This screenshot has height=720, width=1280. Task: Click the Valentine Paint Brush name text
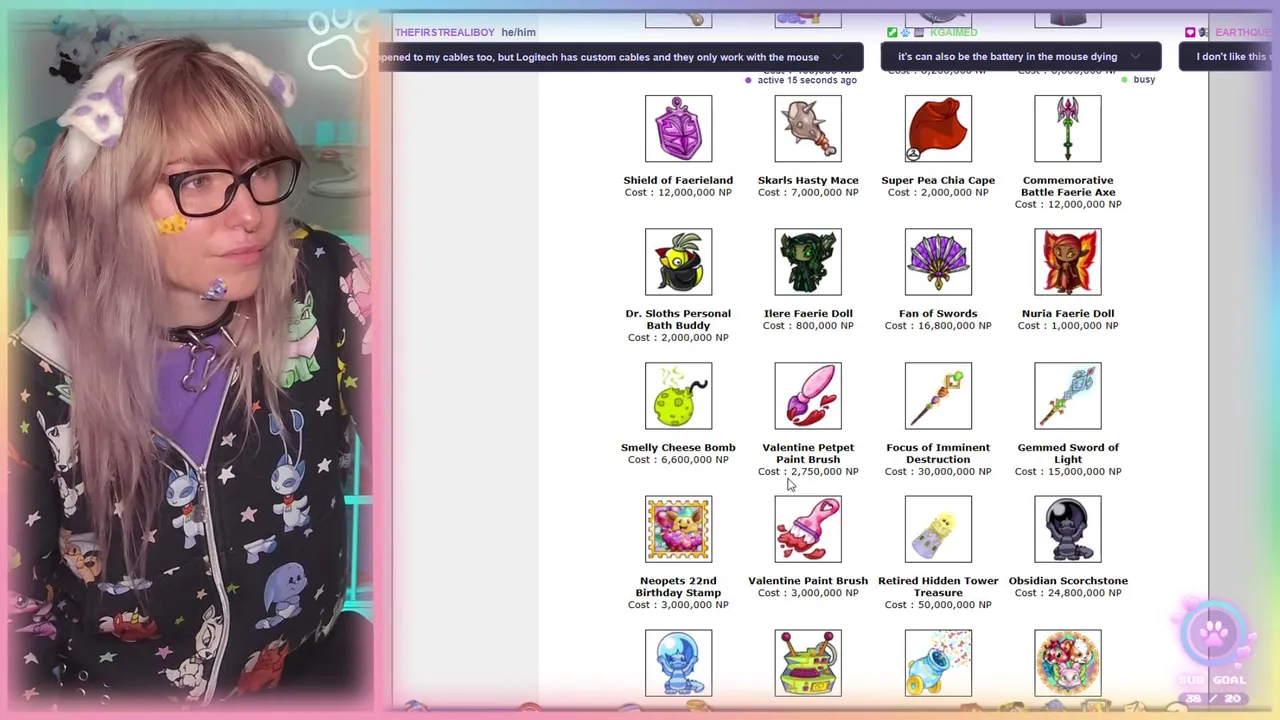pyautogui.click(x=808, y=580)
